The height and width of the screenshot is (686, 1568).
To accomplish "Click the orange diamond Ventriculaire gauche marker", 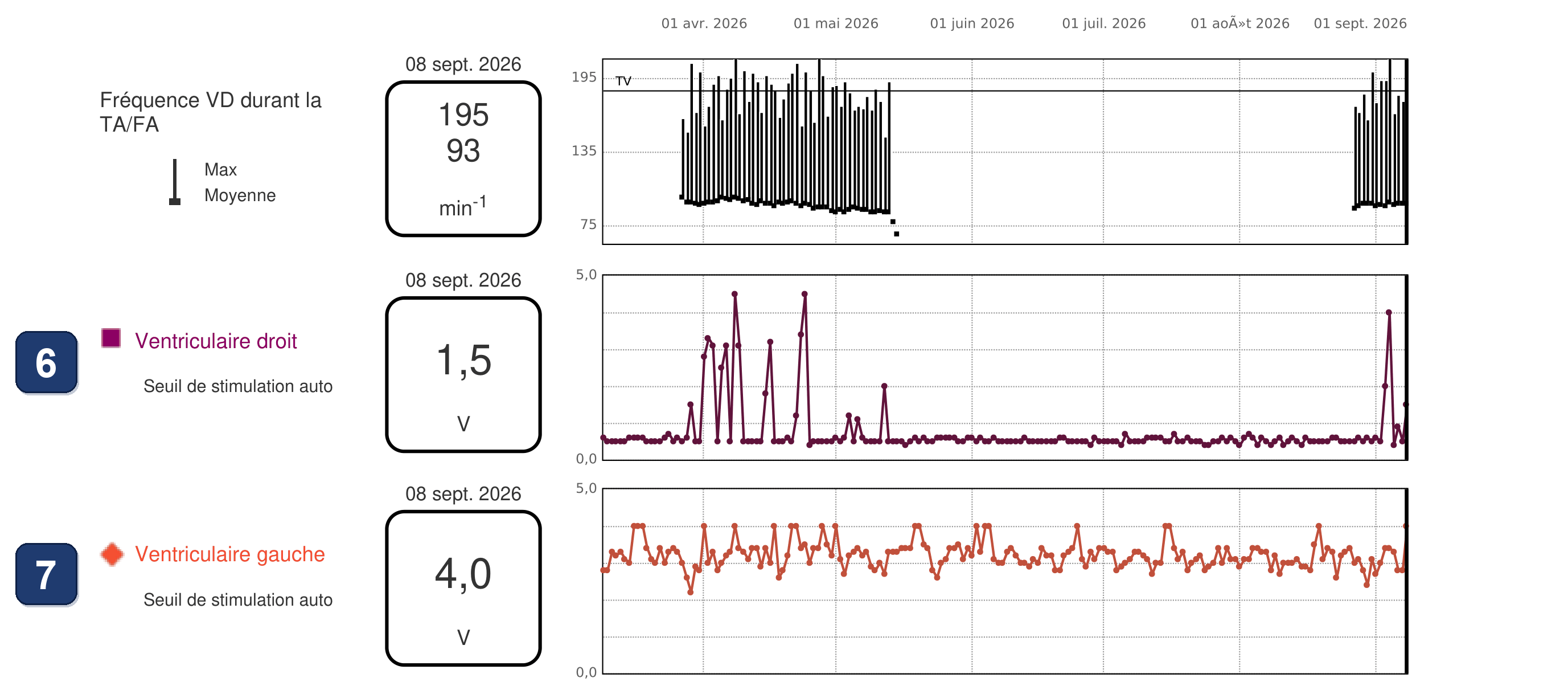I will [x=112, y=554].
